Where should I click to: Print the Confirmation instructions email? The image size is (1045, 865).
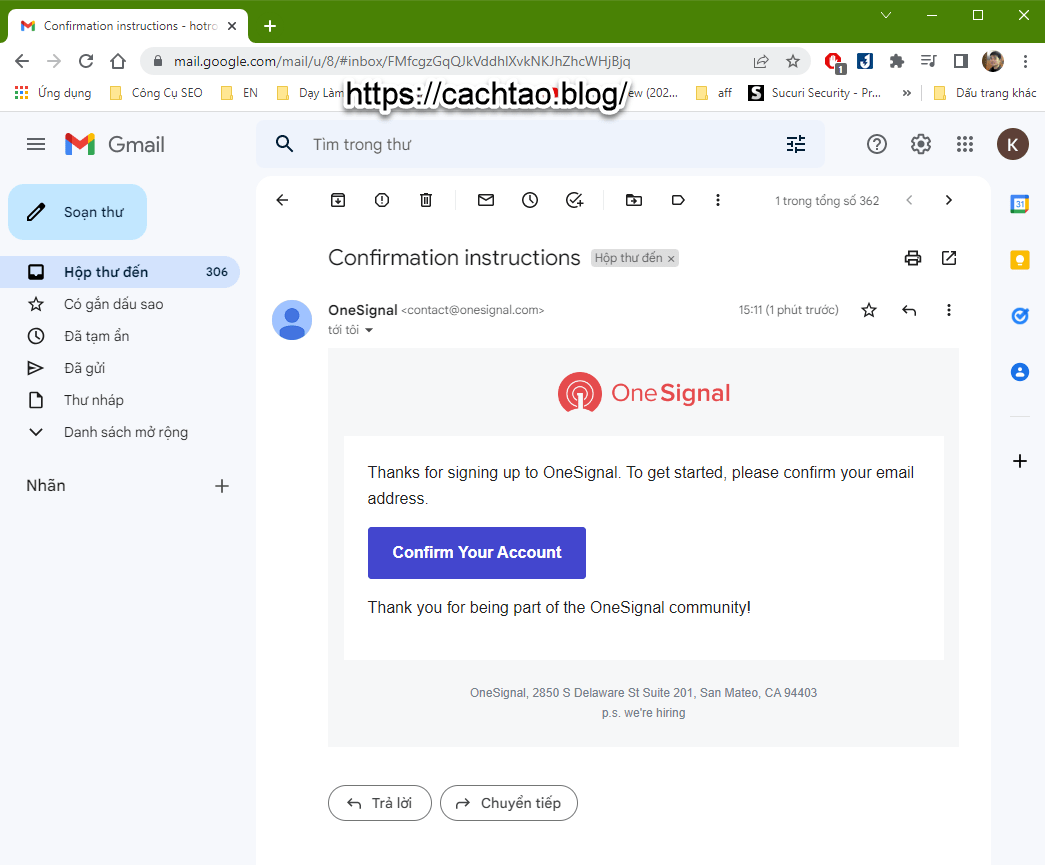(x=913, y=258)
